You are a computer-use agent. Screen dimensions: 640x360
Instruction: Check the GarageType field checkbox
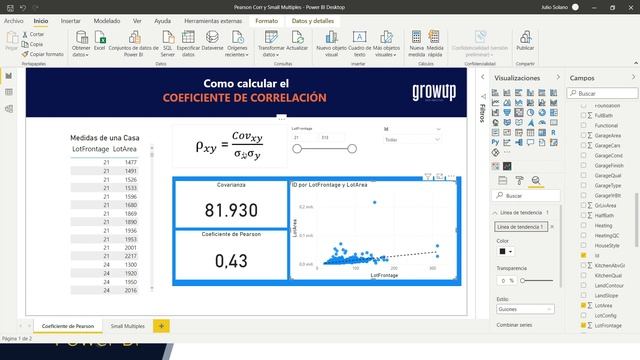[x=583, y=185]
